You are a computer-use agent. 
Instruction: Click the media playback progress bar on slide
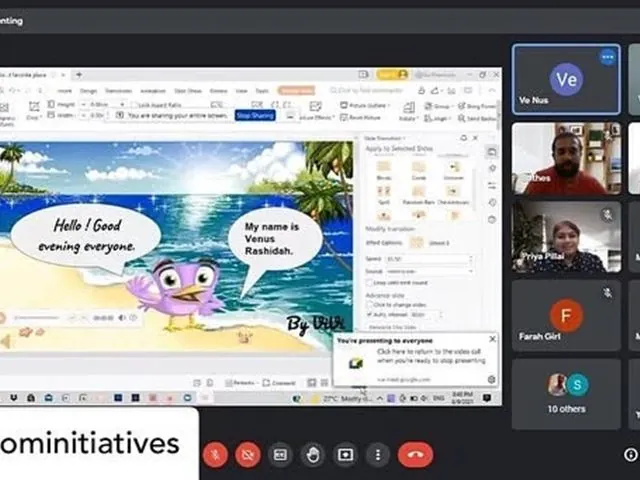[x=37, y=318]
